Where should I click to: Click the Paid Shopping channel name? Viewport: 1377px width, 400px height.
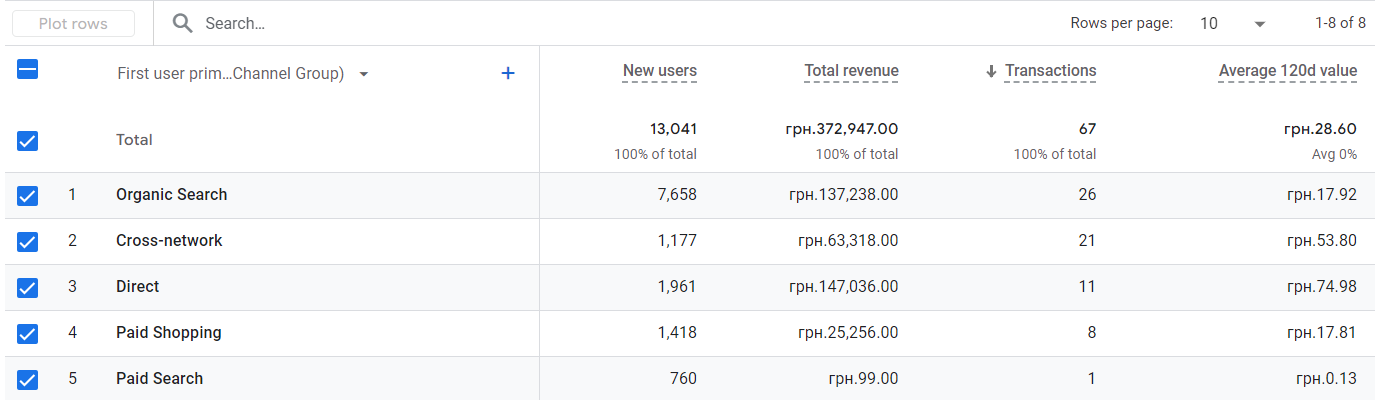click(x=168, y=333)
